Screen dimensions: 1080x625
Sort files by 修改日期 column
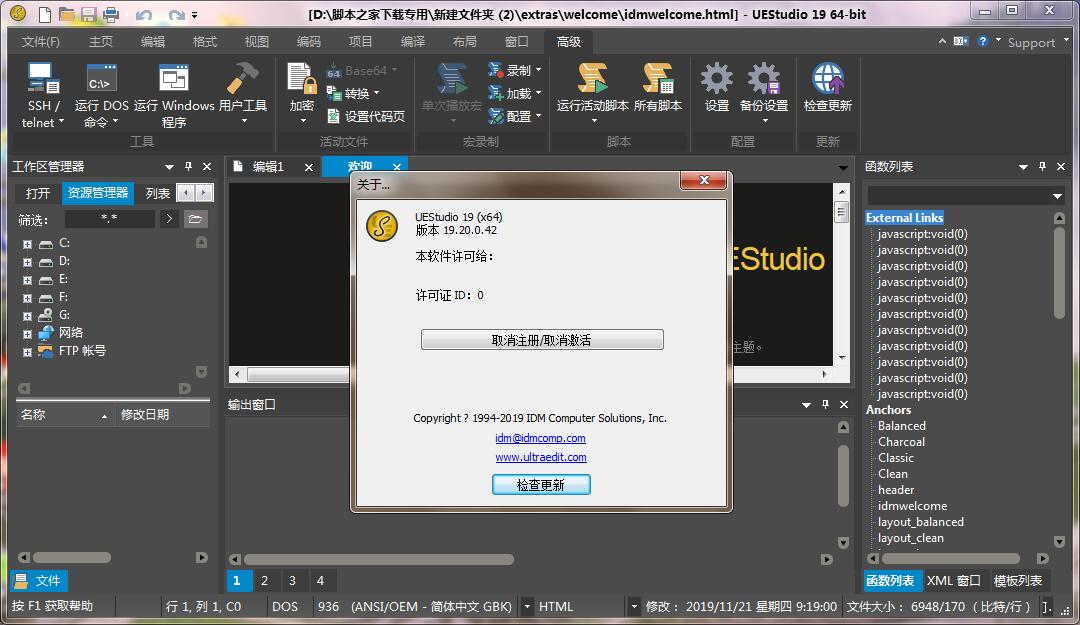(162, 415)
